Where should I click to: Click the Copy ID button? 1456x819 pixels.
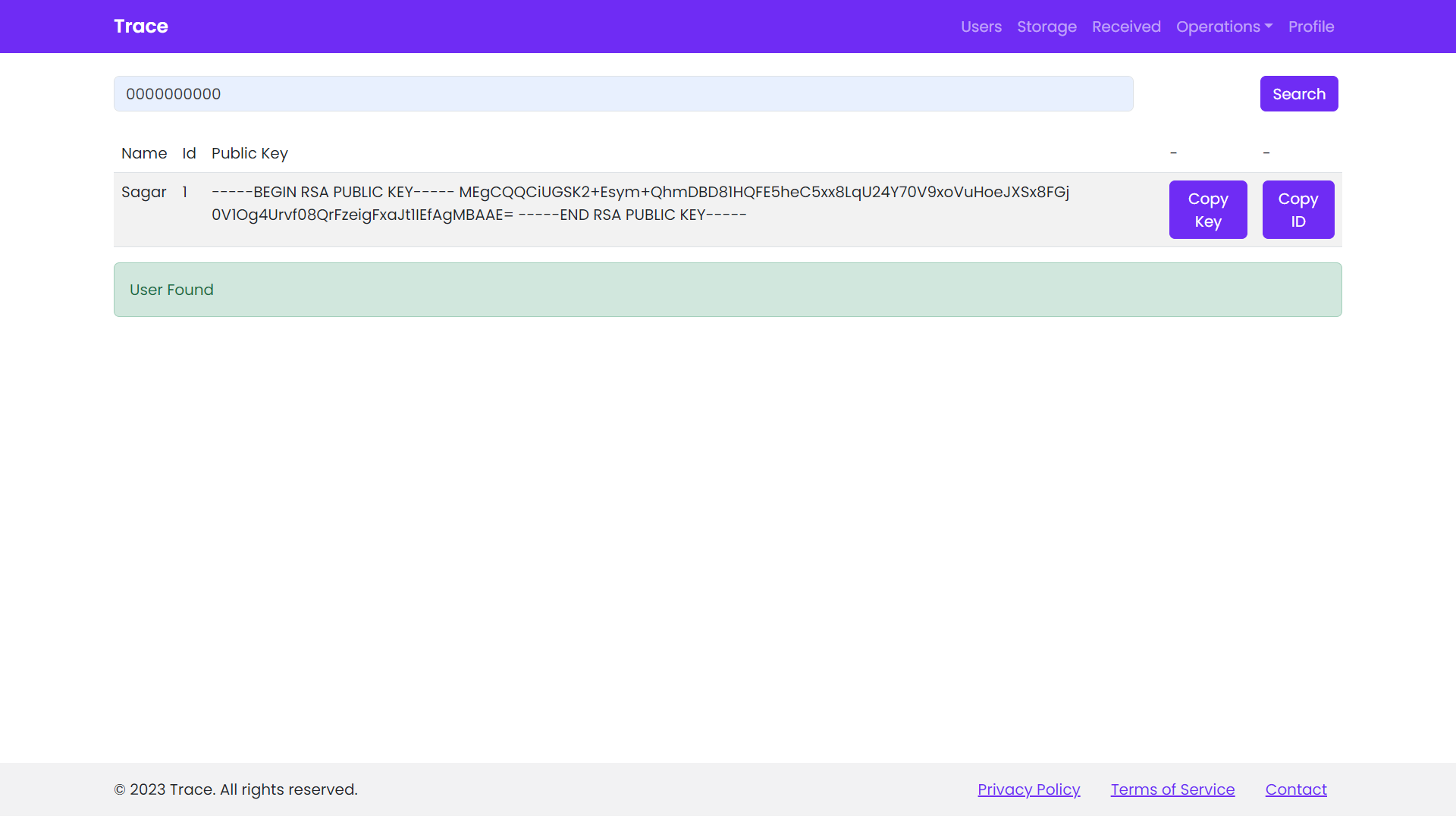[x=1298, y=210]
